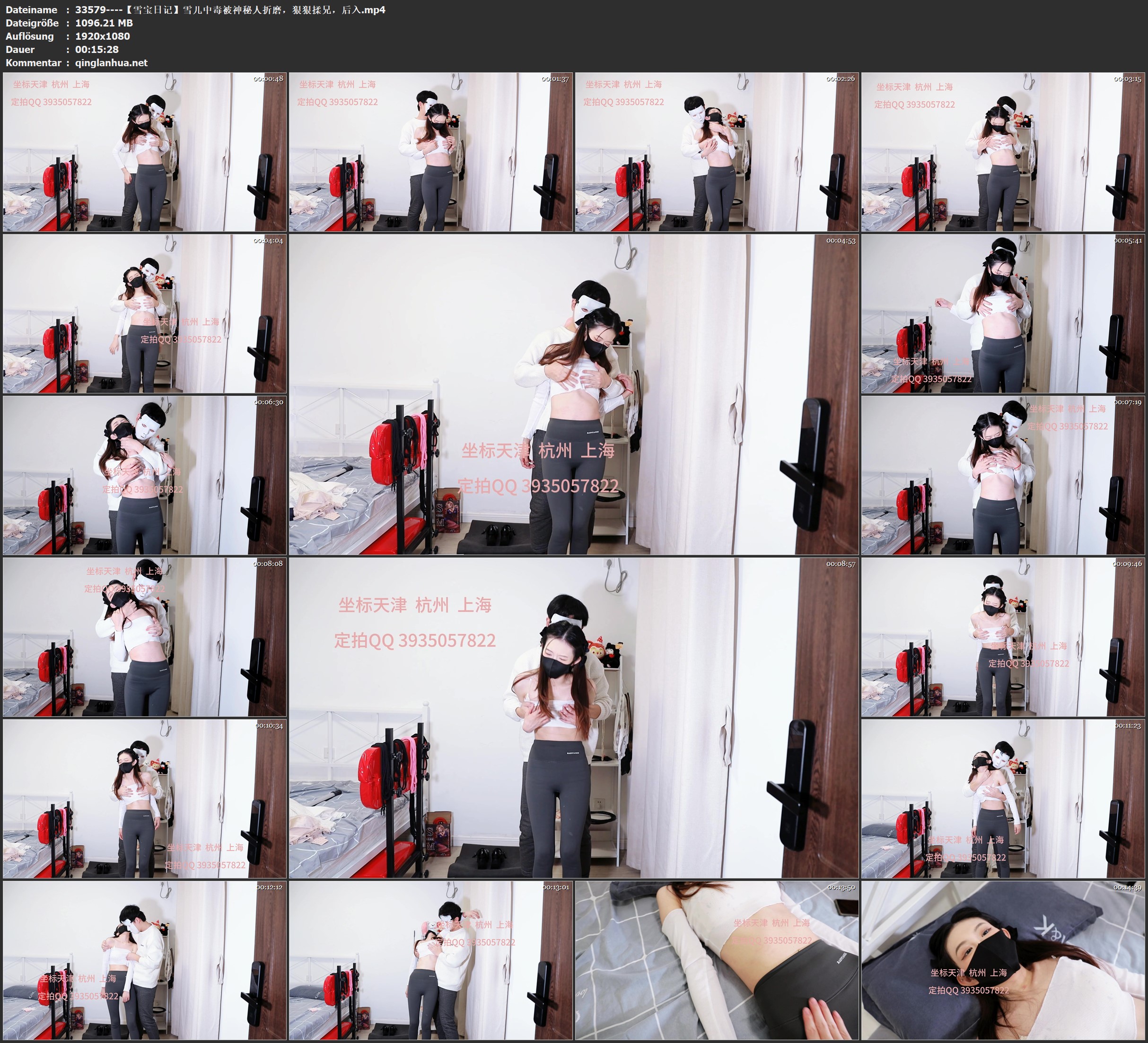Click the qinglanhua.net comment text

click(x=111, y=62)
